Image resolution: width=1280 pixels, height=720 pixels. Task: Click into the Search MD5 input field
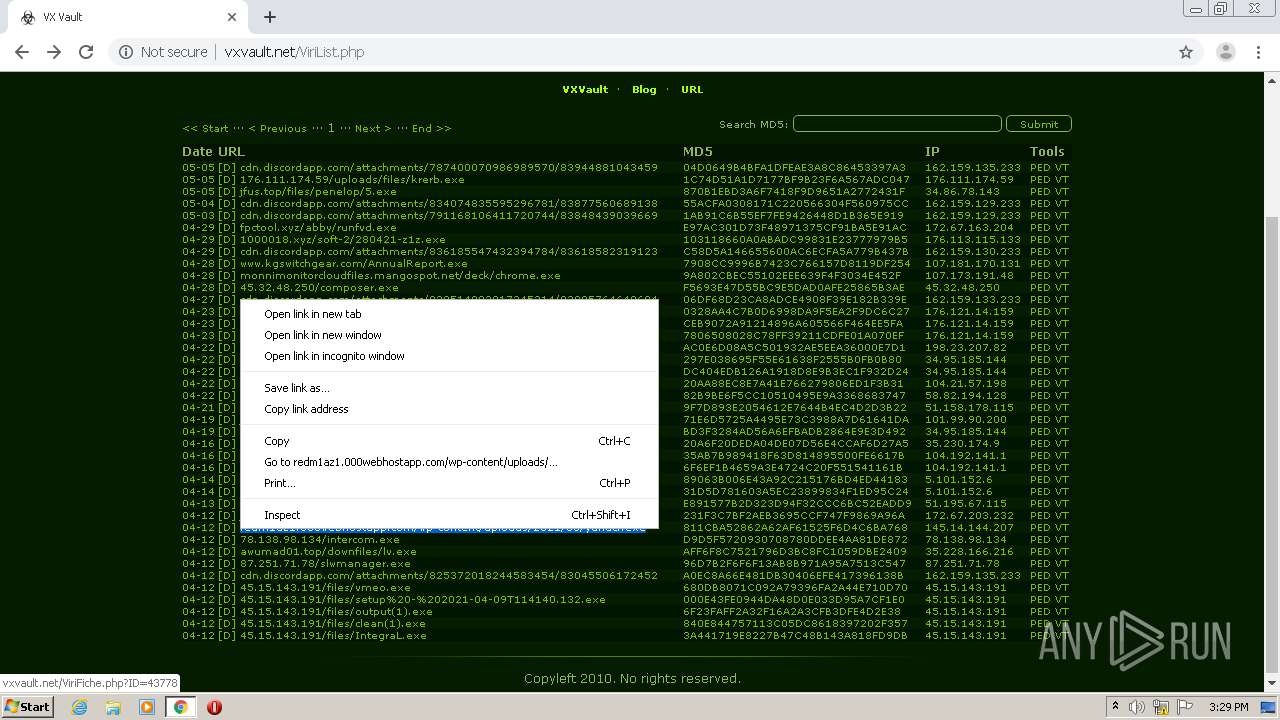coord(897,124)
